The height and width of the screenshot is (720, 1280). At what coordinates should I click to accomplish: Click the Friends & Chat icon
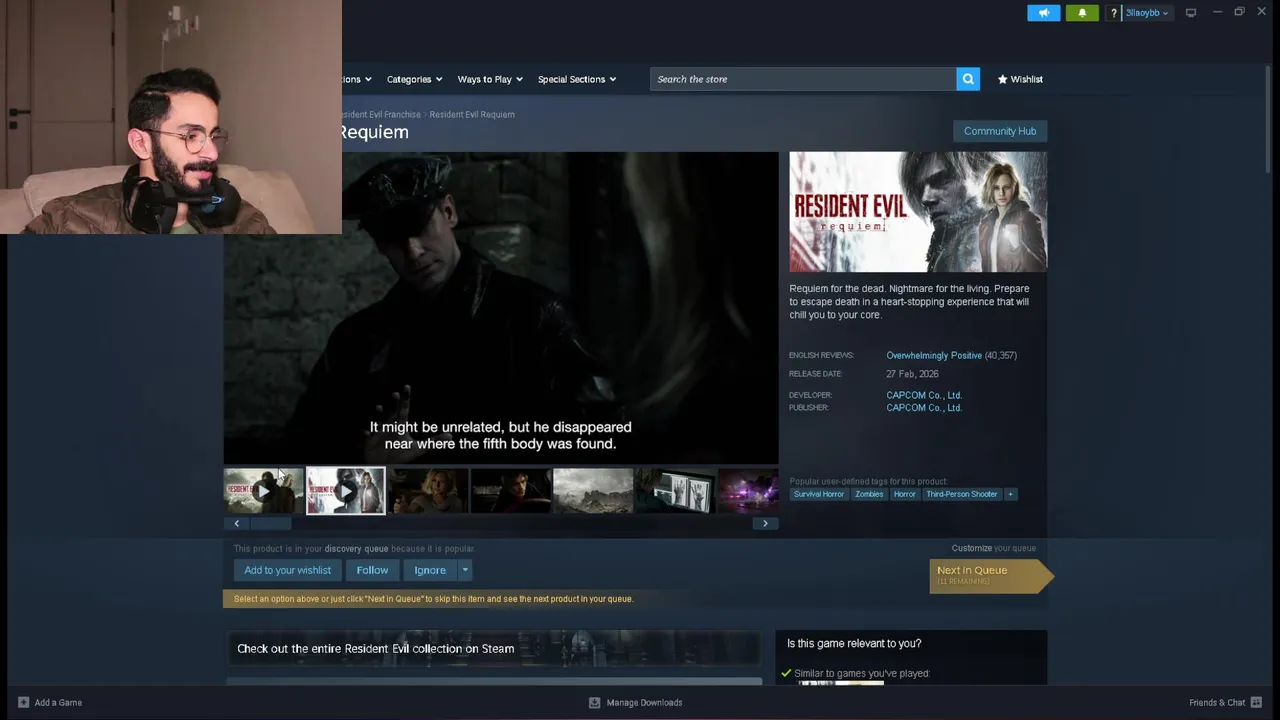1256,702
